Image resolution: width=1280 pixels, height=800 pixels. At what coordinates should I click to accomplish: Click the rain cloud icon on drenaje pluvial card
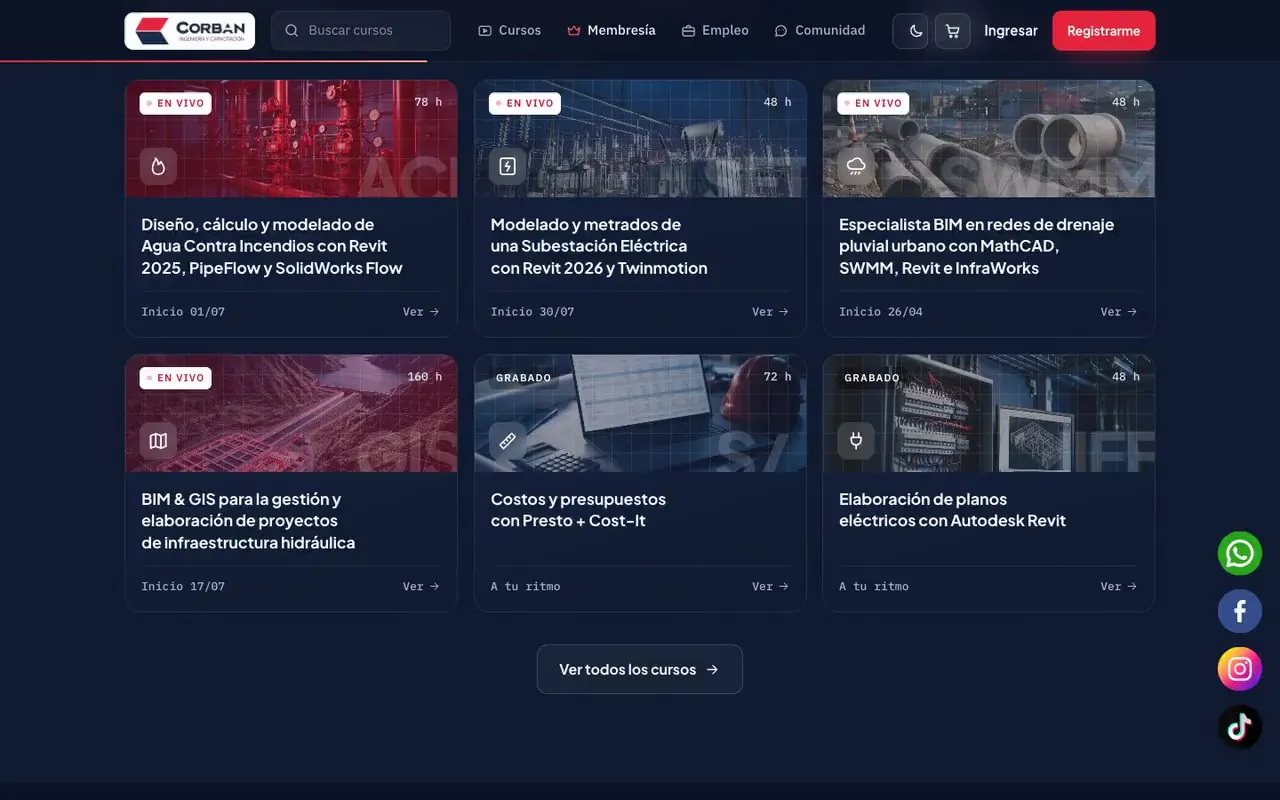coord(856,166)
